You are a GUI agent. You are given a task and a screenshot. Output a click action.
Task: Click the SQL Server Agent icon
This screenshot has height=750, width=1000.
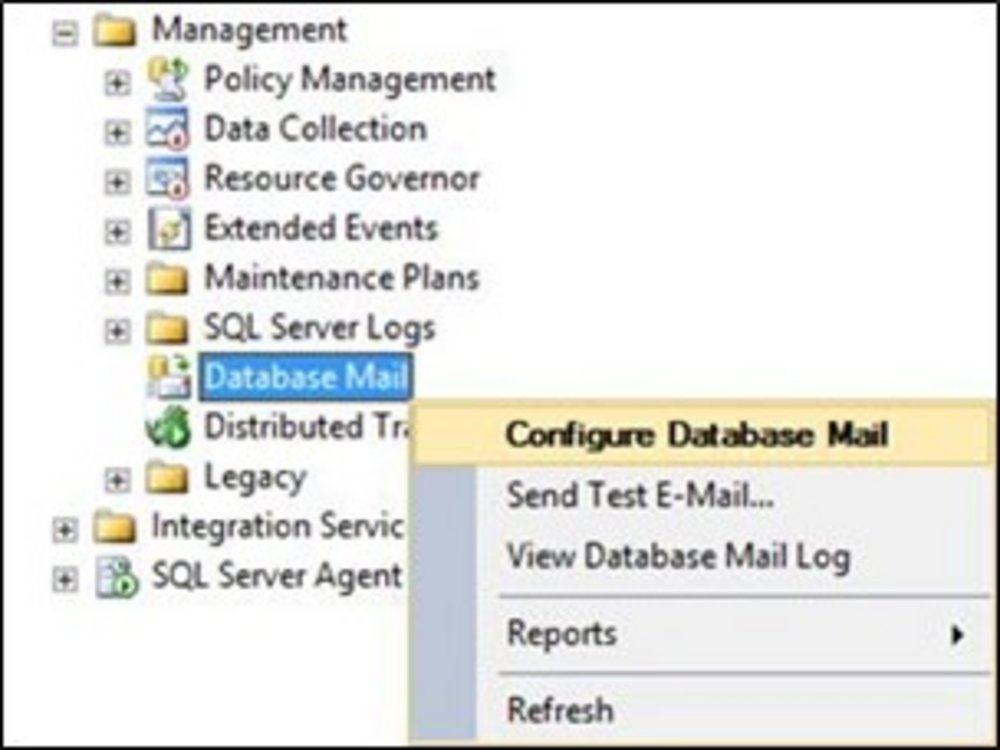pos(116,577)
